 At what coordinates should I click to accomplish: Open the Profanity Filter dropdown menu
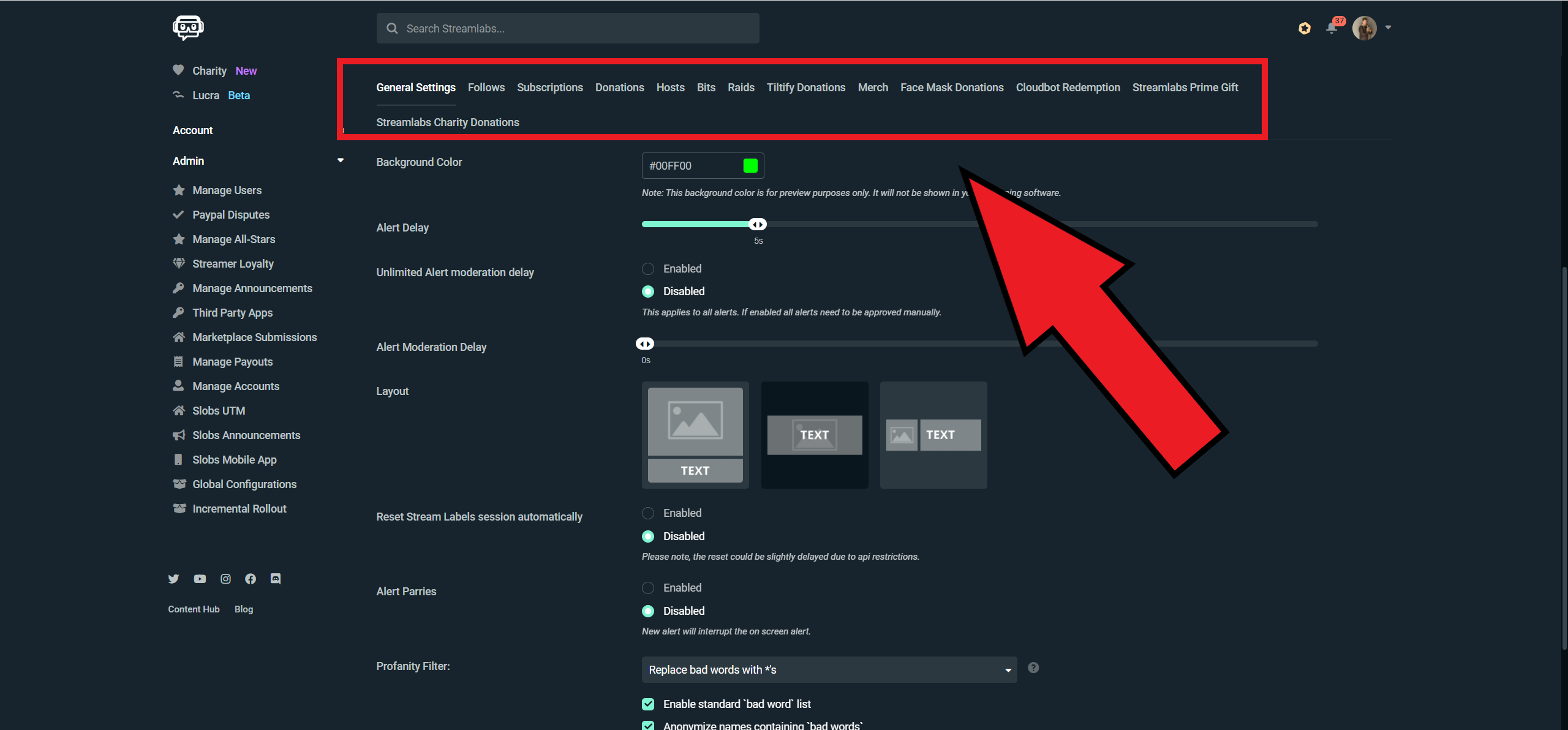830,670
